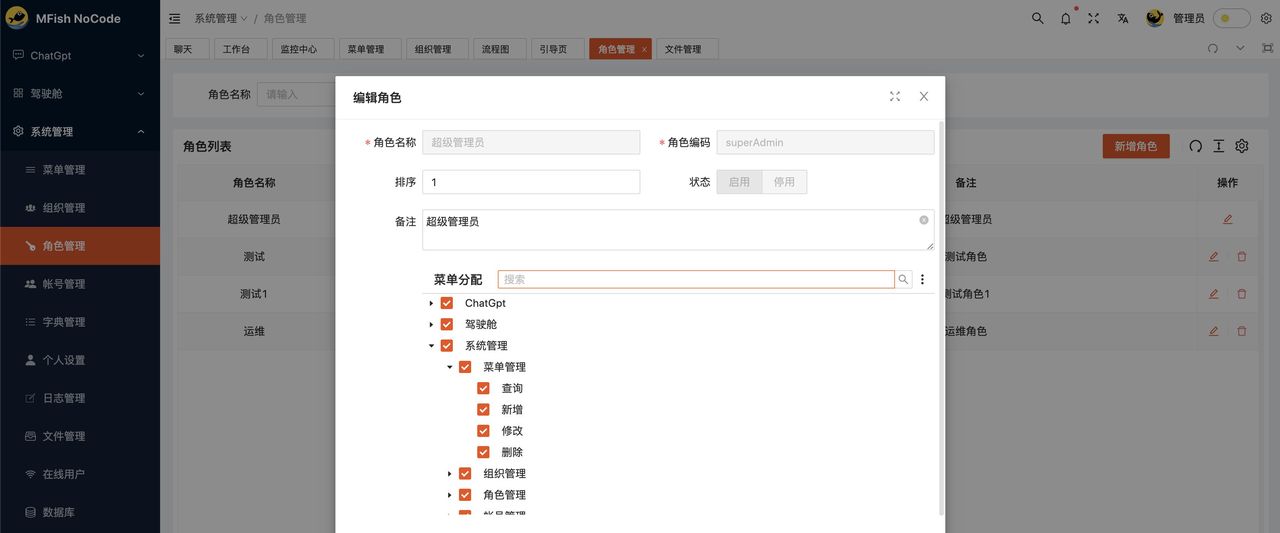Uncheck the 菜单管理 tree checkbox
Screen dimensions: 1280x533
tap(465, 367)
